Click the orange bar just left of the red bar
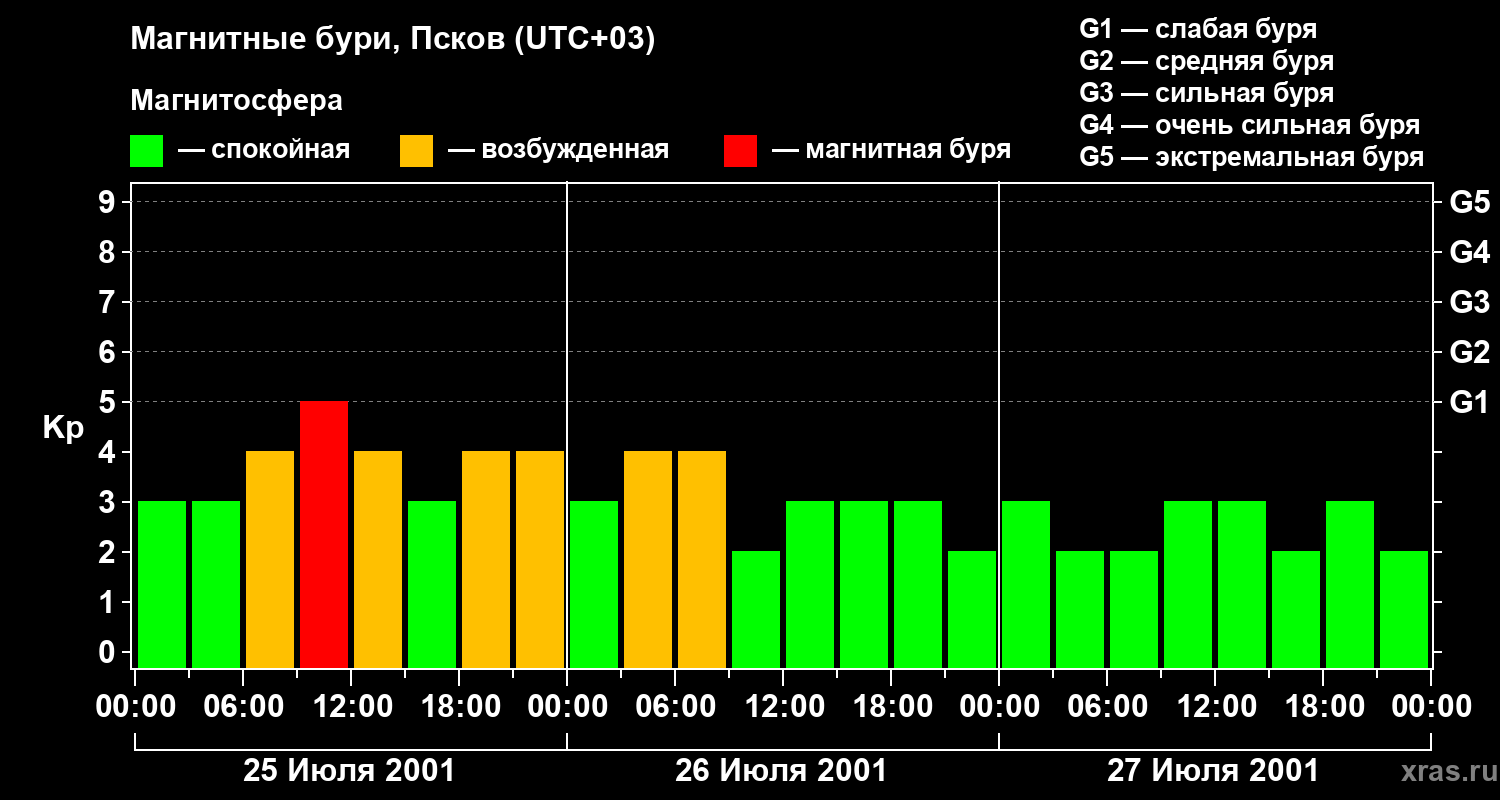The image size is (1500, 800). click(x=270, y=559)
